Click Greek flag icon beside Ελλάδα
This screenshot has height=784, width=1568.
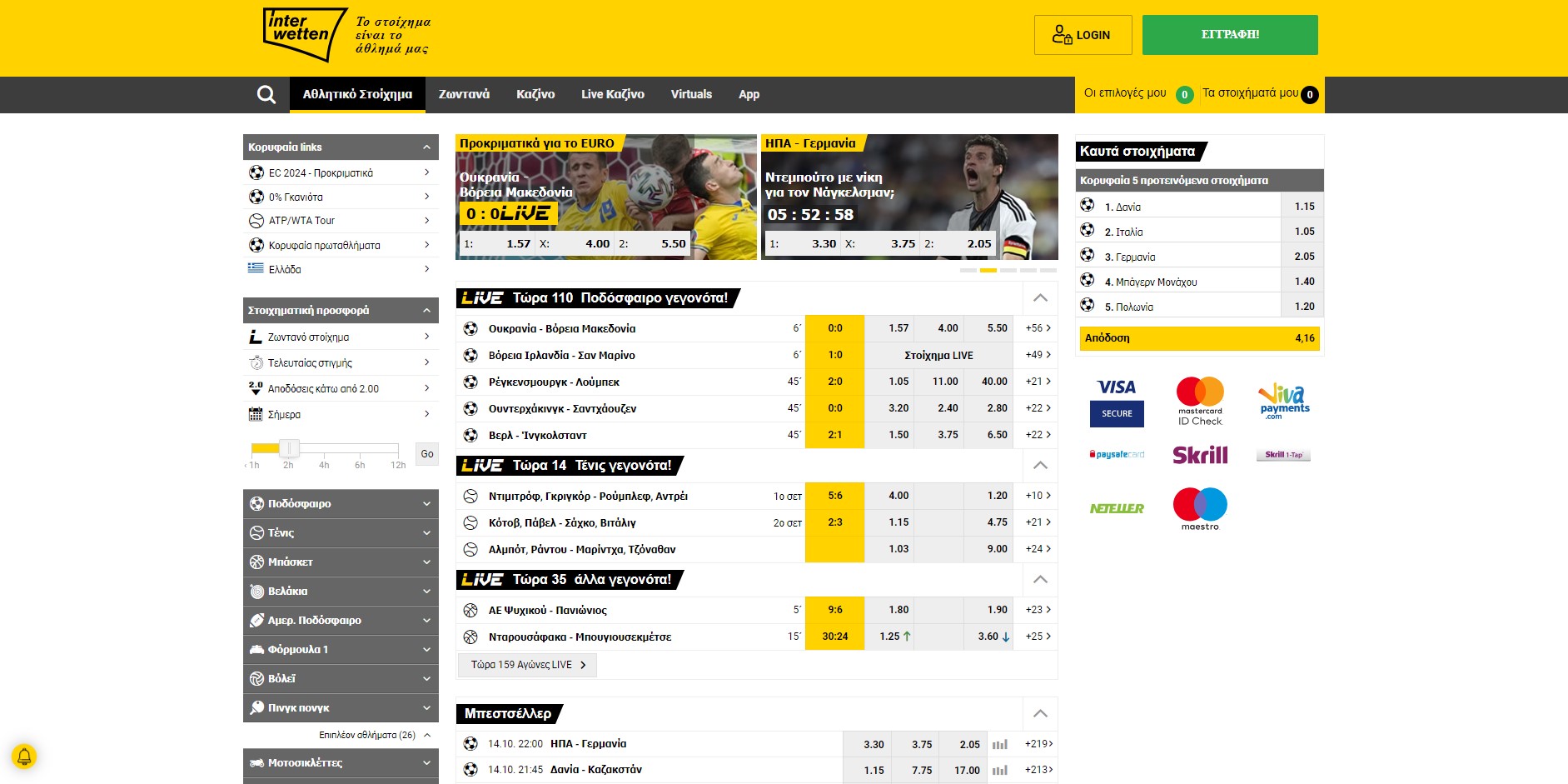coord(256,268)
